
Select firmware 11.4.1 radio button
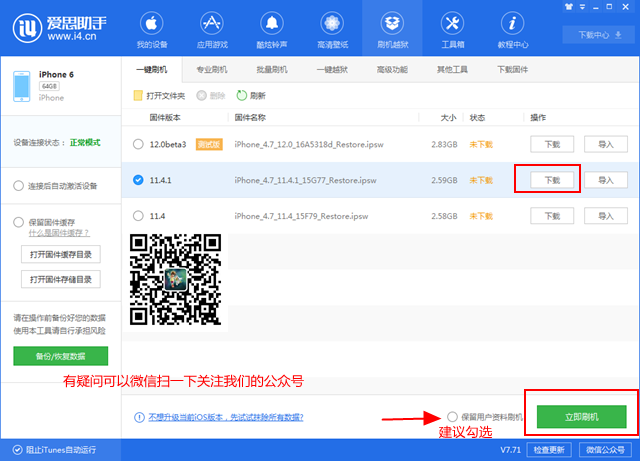coord(138,180)
